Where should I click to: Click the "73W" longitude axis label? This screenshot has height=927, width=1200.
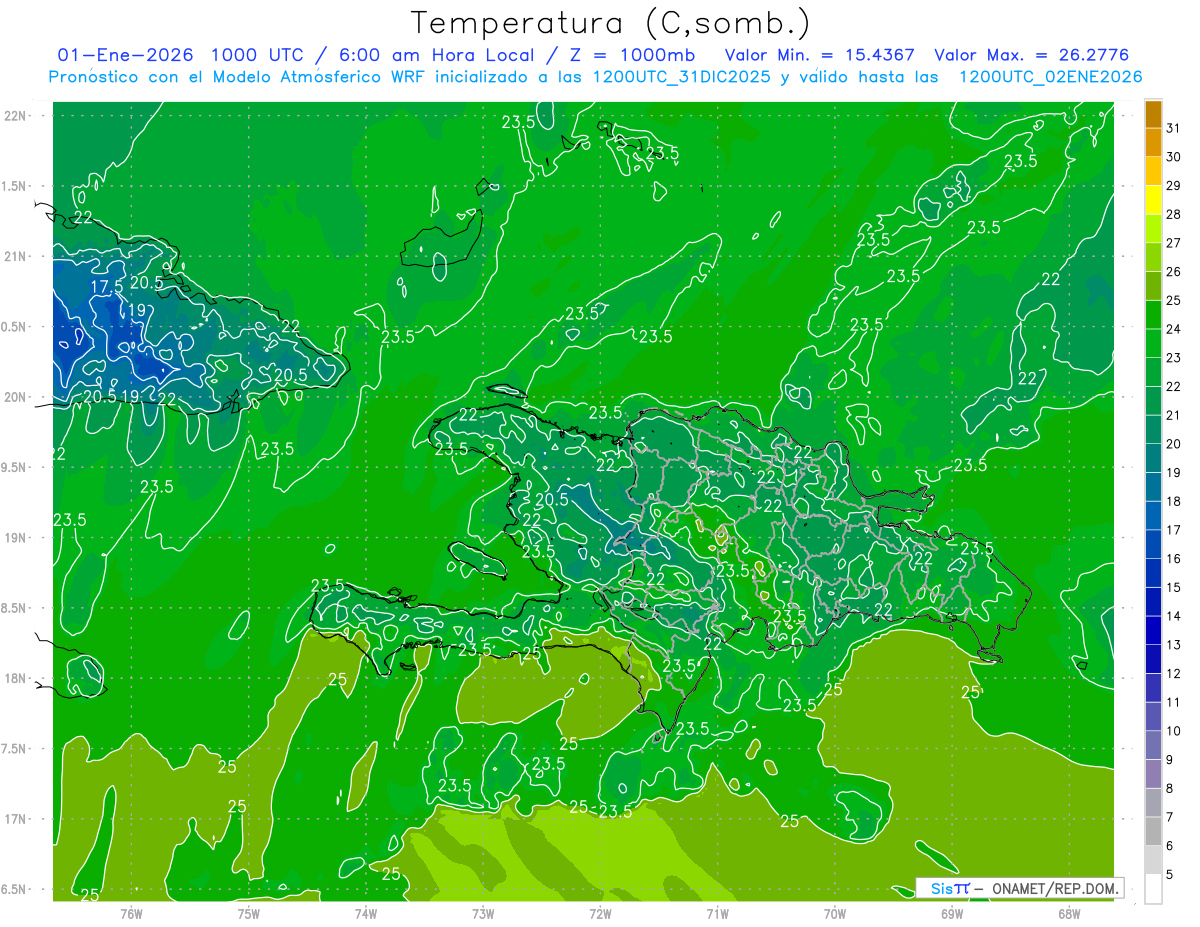483,913
